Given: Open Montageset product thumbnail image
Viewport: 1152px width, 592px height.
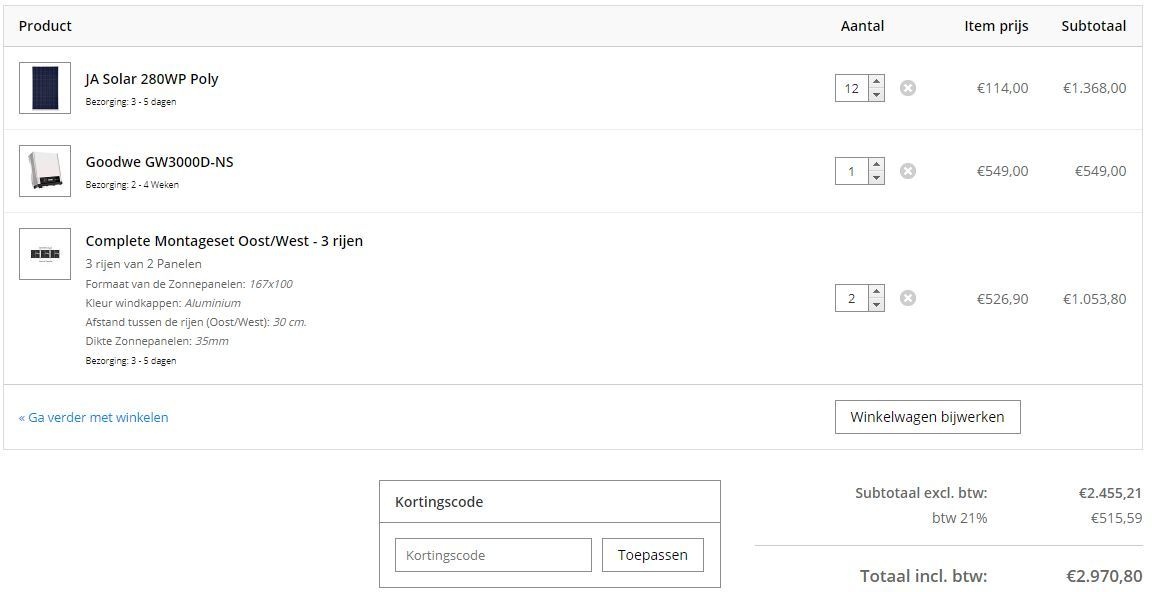Looking at the screenshot, I should [x=45, y=254].
